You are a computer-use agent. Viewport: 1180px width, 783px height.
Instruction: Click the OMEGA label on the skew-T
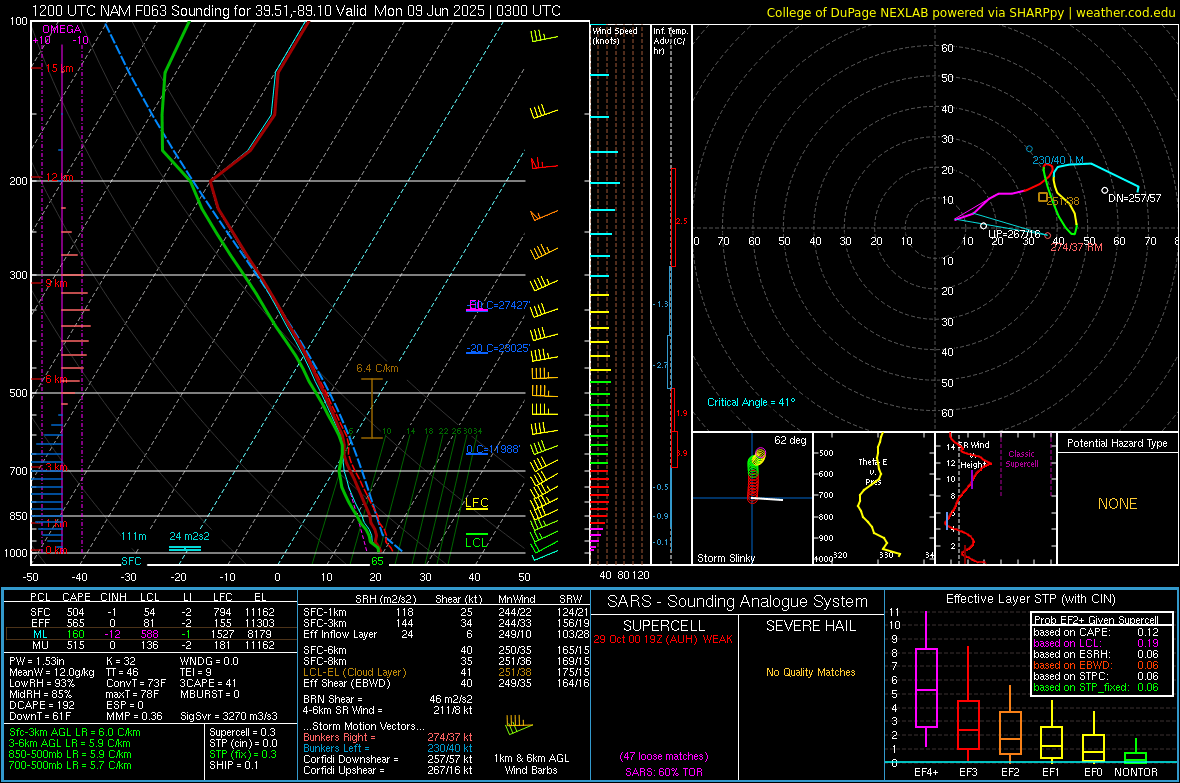click(x=61, y=29)
